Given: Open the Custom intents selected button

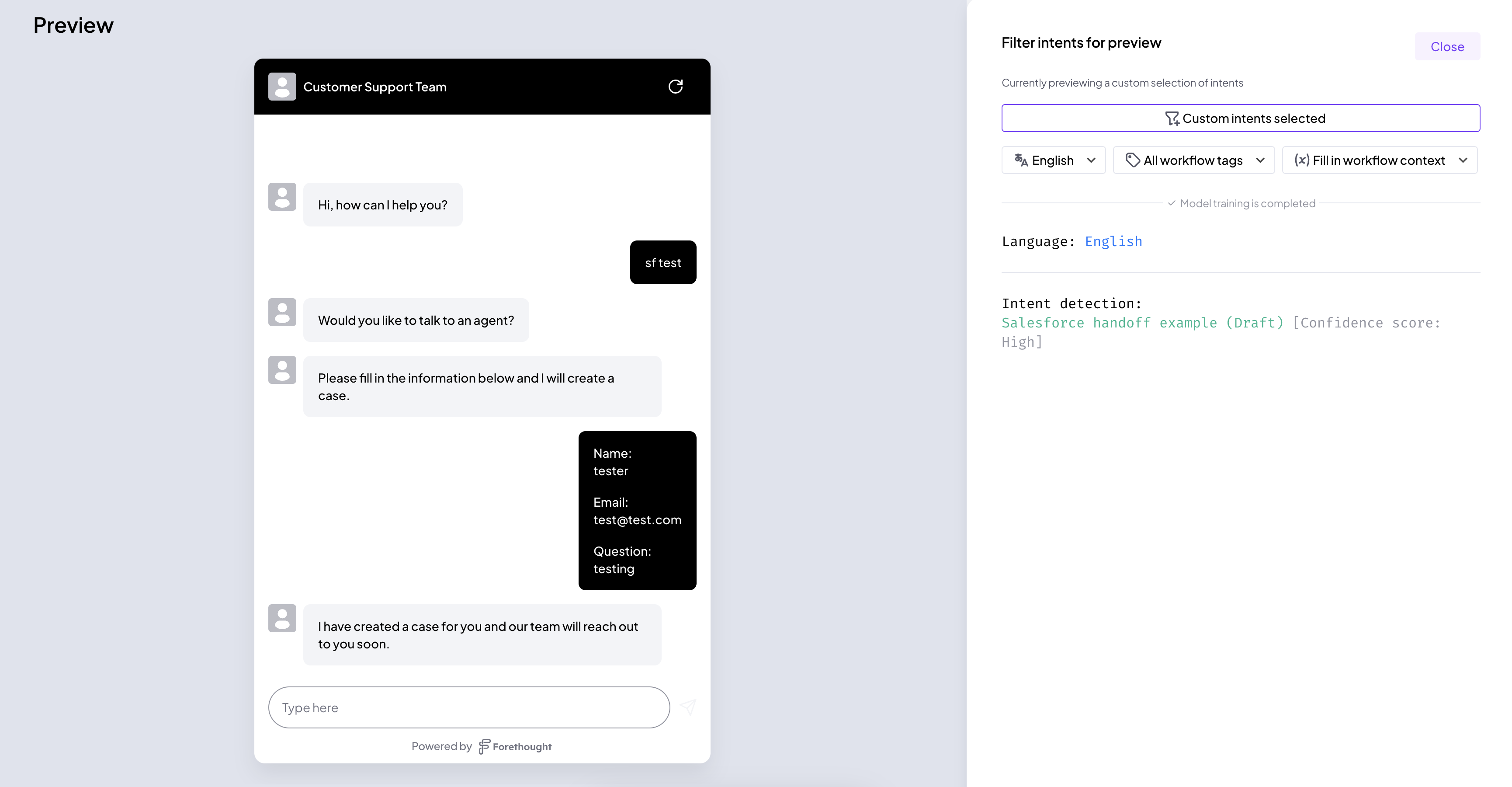Looking at the screenshot, I should (x=1241, y=118).
